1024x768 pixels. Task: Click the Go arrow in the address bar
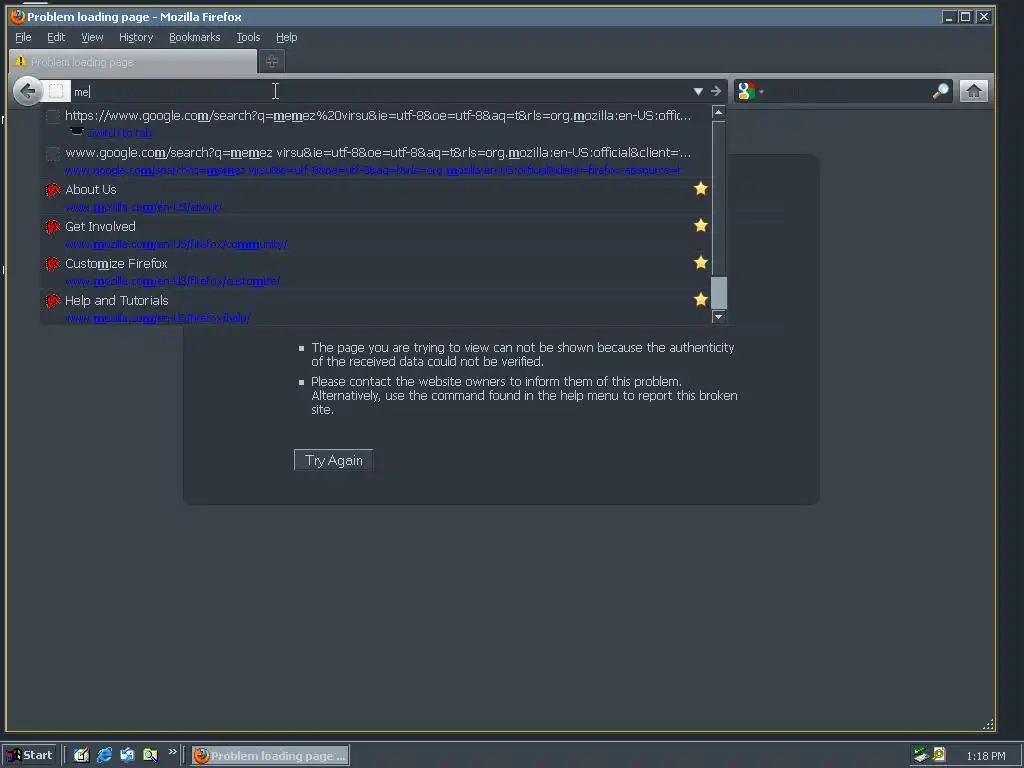(716, 91)
